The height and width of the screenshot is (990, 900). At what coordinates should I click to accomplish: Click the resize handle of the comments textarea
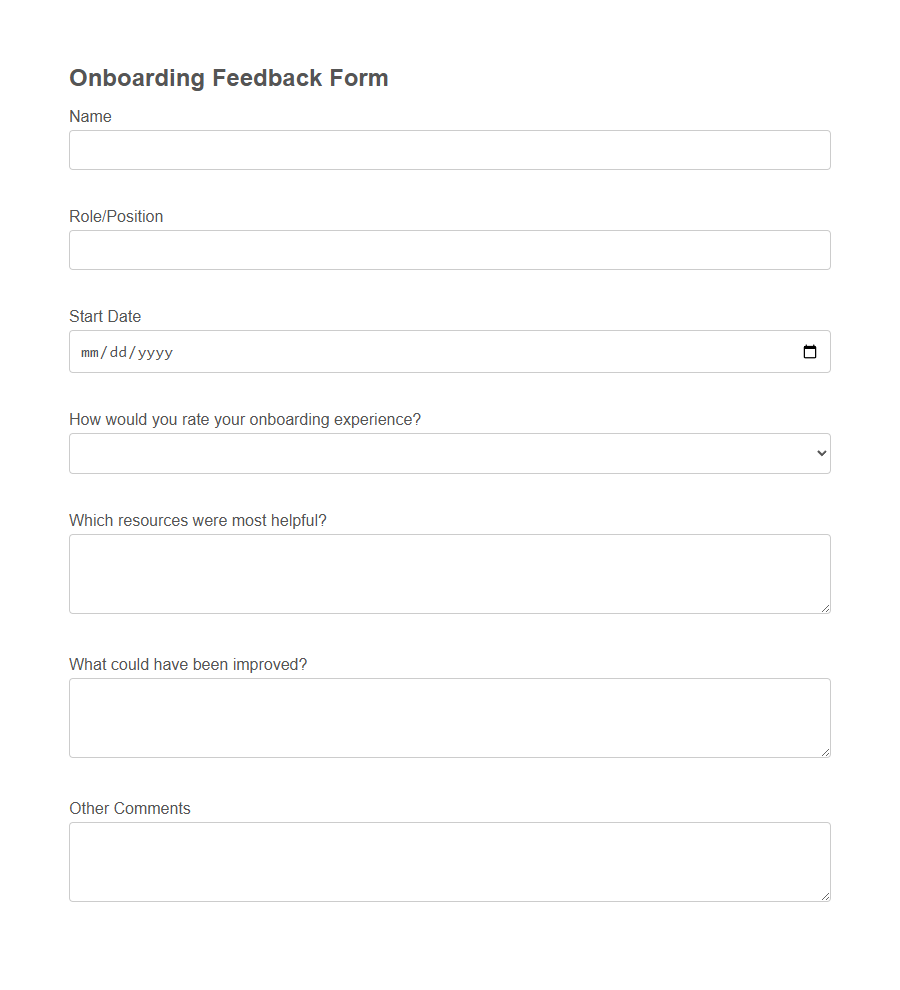pyautogui.click(x=825, y=898)
